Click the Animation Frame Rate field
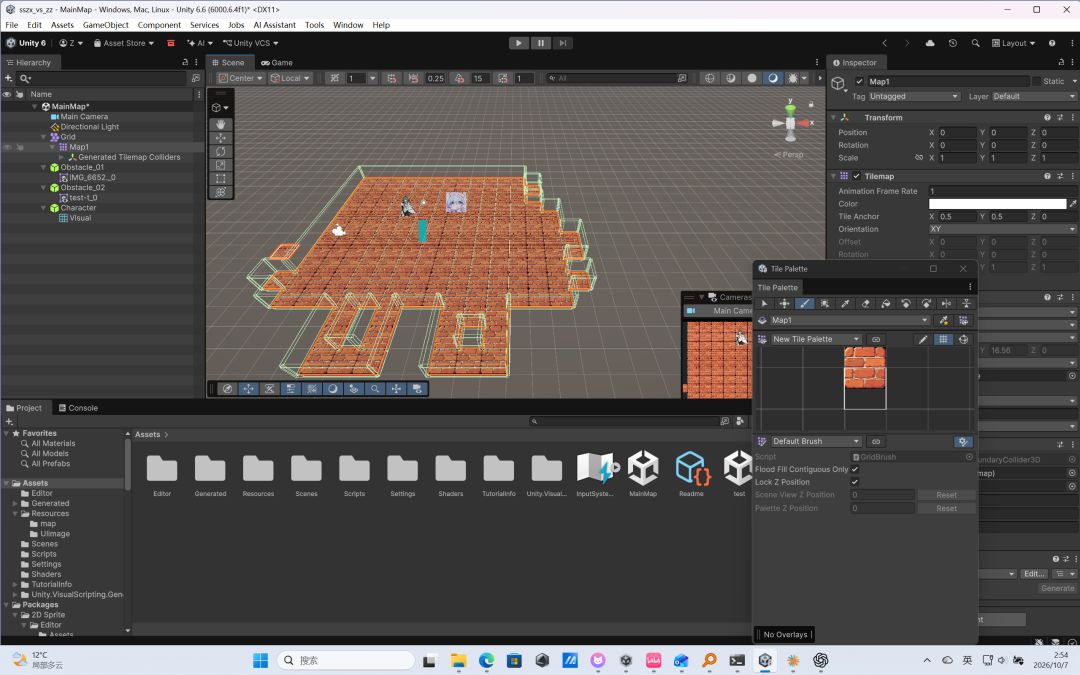Image resolution: width=1080 pixels, height=675 pixels. 1002,191
